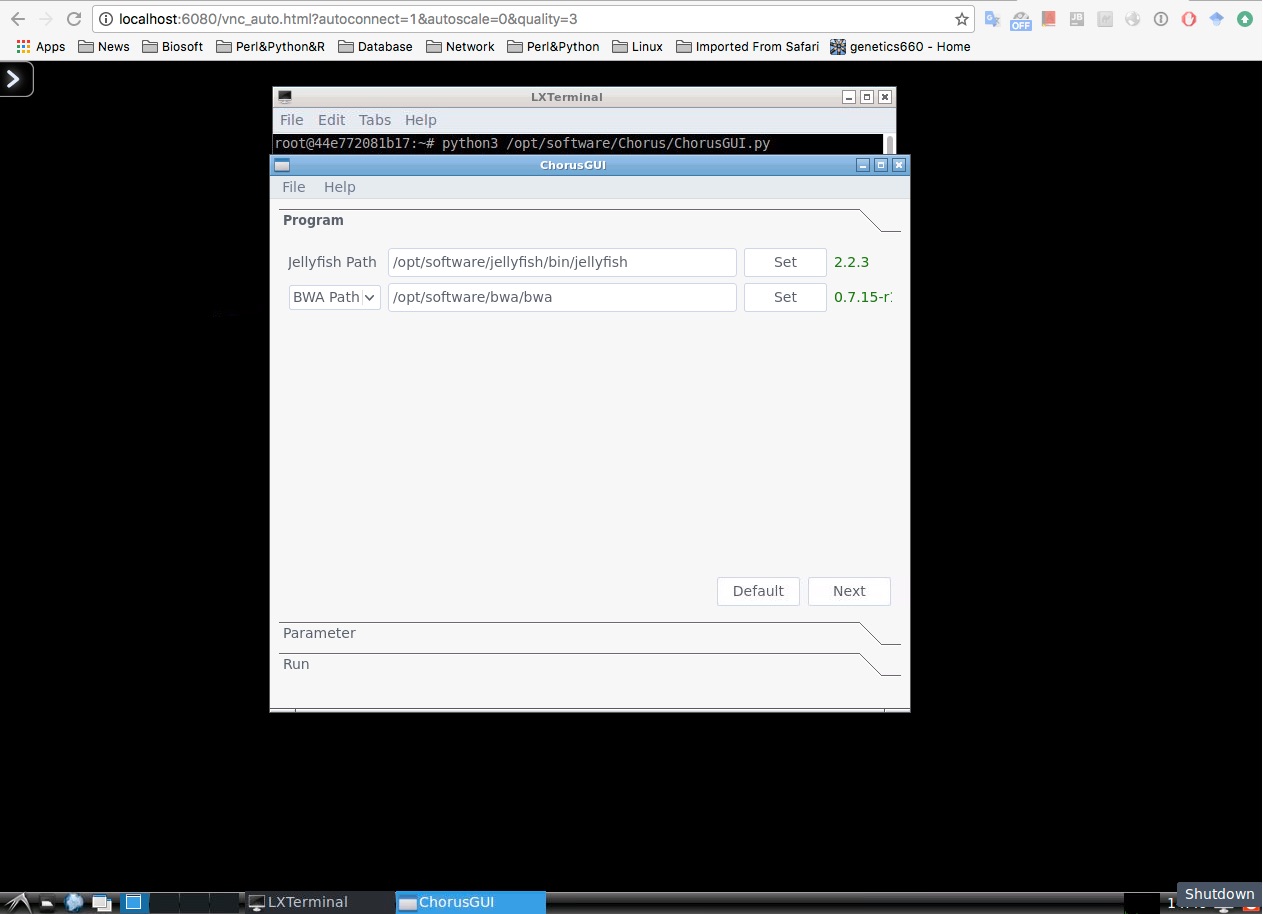Click the Jellyfish version text 2.2.3
This screenshot has height=914, width=1263.
tap(851, 262)
